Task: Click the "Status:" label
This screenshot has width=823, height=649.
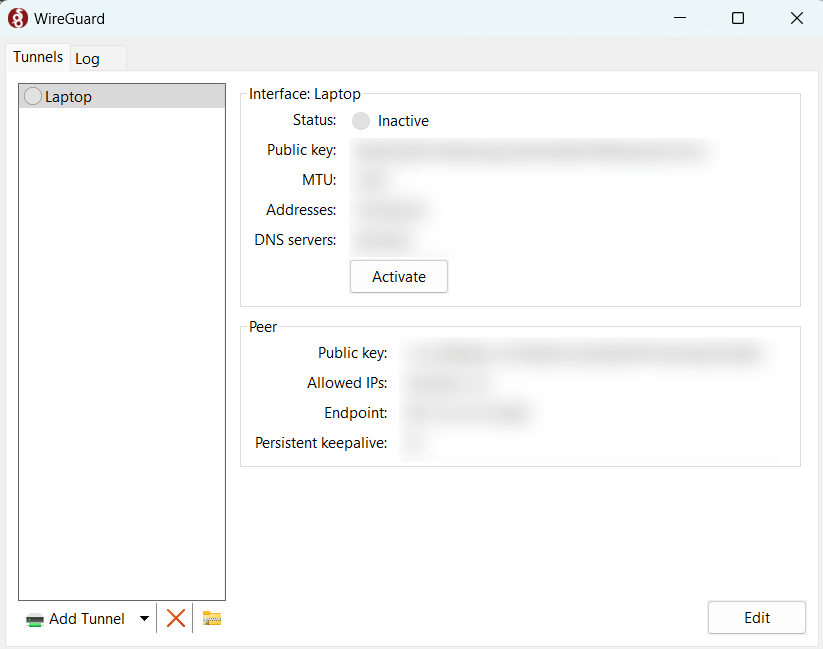Action: pos(314,120)
